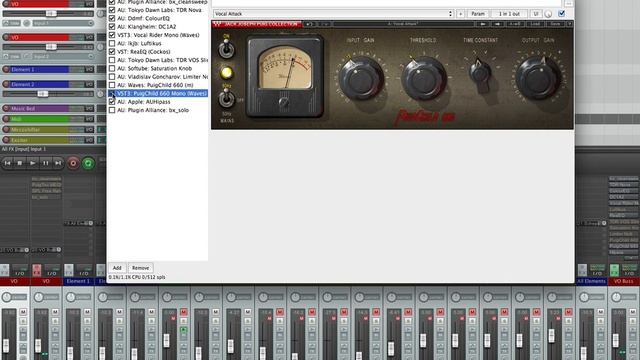Open the Waves preset name display
Screen dimensions: 640x360
click(402, 24)
